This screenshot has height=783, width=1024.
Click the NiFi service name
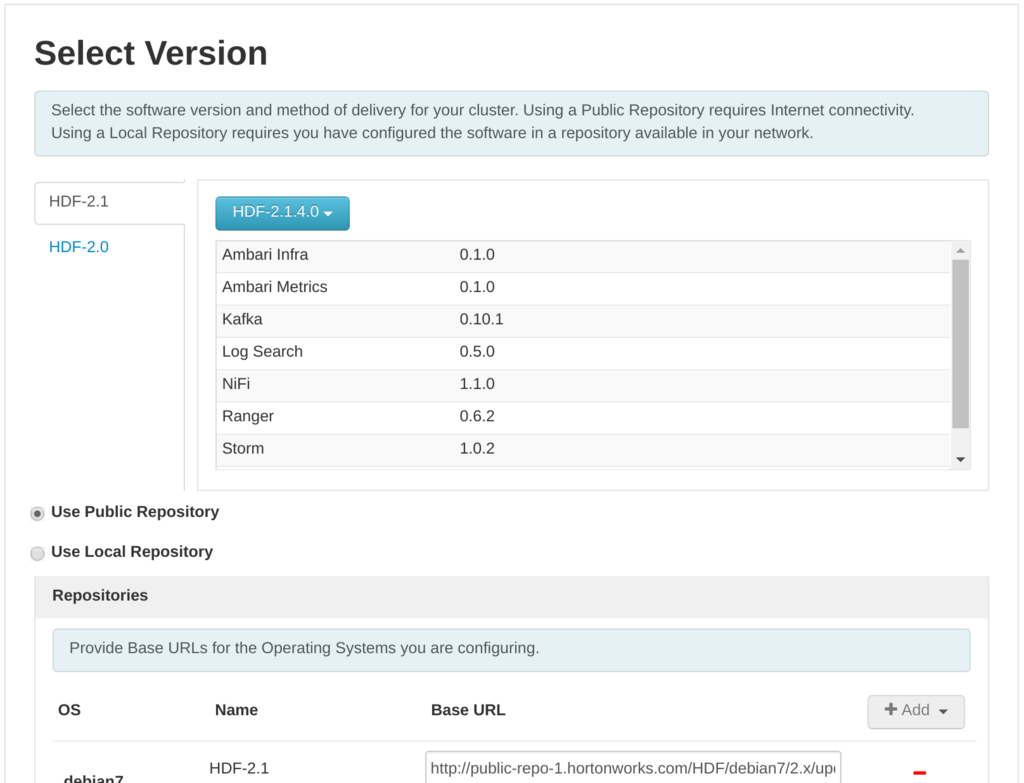pyautogui.click(x=236, y=384)
